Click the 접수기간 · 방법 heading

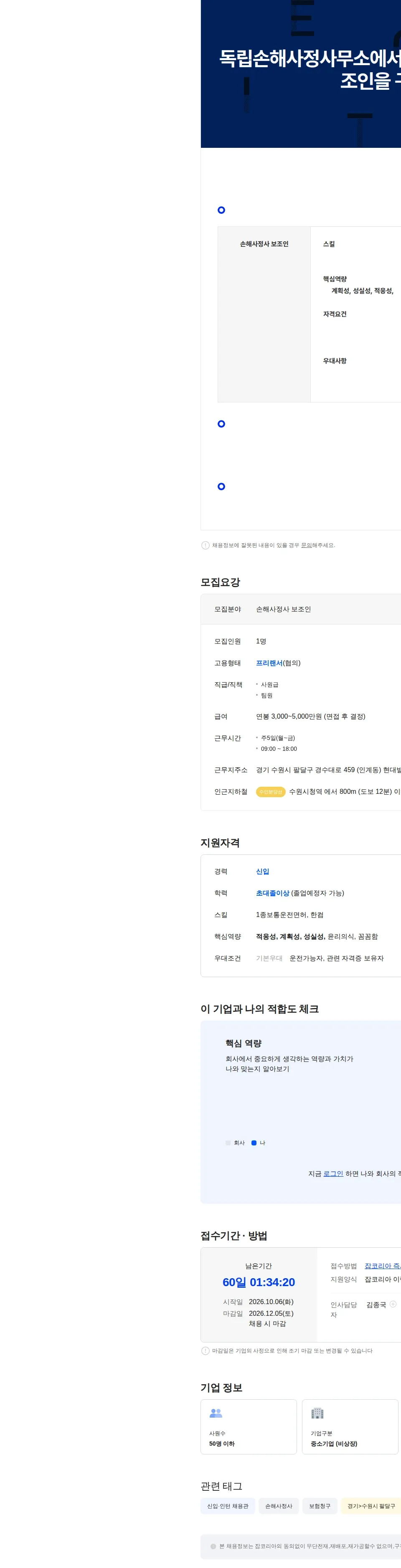tap(233, 1236)
